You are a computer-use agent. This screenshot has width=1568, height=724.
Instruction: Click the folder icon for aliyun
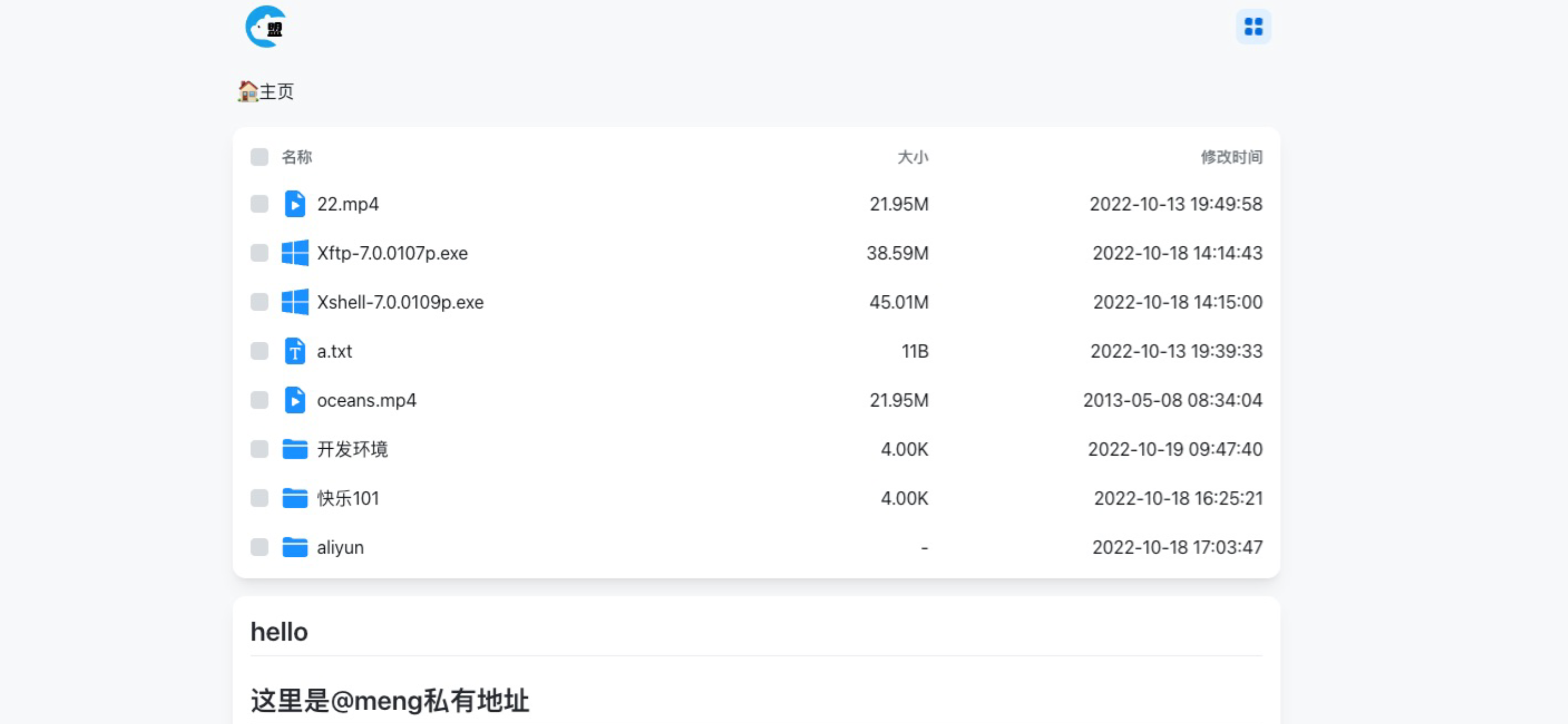tap(295, 548)
